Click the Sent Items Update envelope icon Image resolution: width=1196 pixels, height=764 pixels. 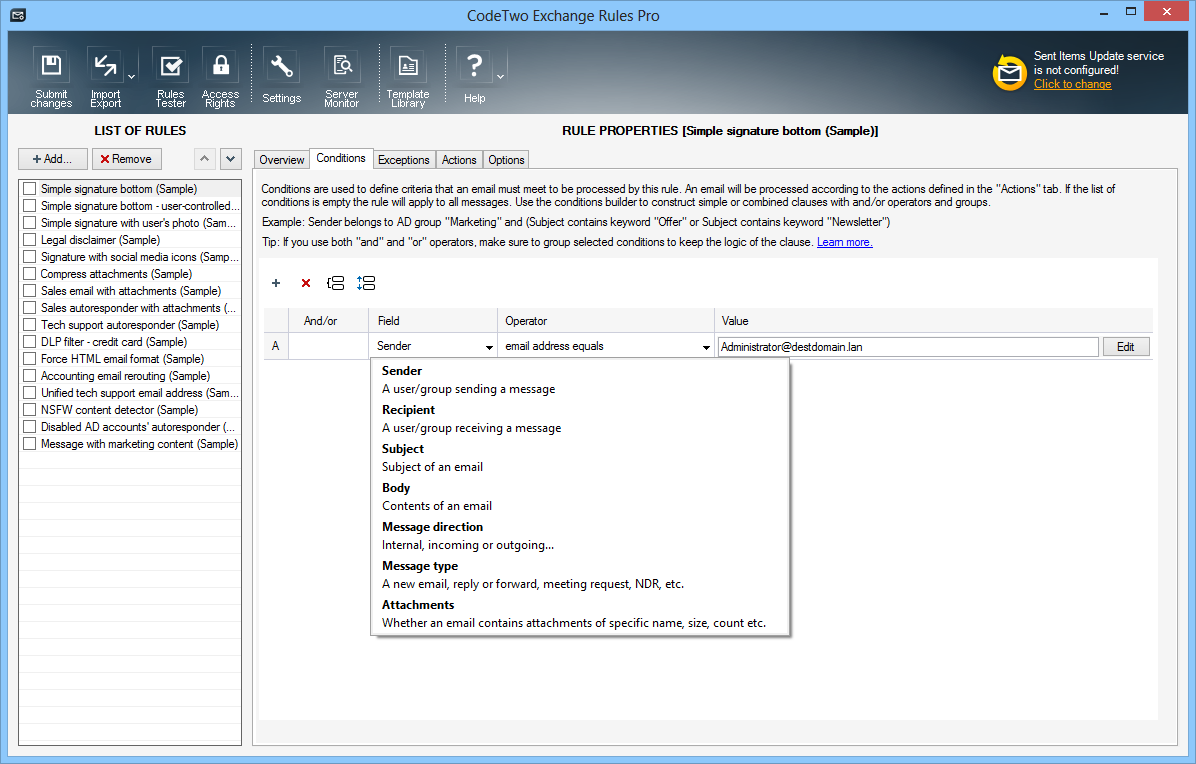pos(1009,72)
